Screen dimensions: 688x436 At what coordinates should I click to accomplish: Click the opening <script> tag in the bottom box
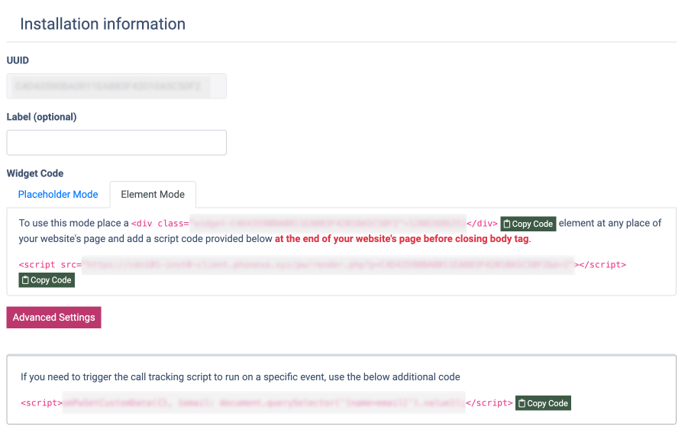click(41, 403)
